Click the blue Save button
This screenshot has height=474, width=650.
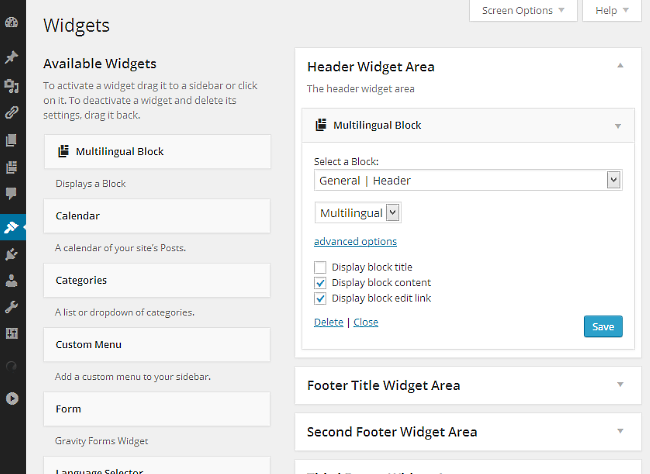[x=603, y=326]
